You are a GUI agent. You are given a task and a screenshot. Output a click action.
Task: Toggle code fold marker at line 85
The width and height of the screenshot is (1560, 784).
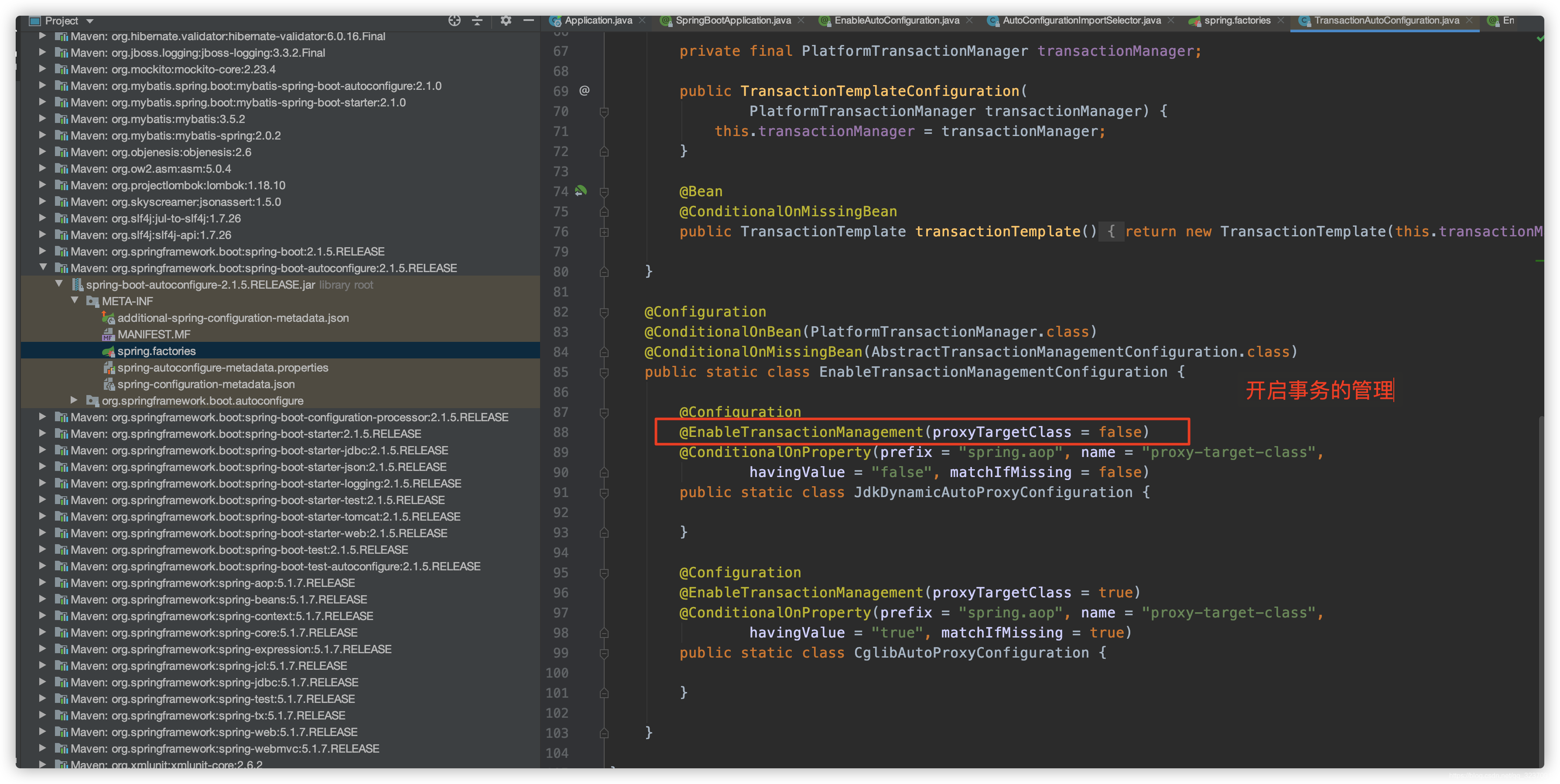point(604,372)
